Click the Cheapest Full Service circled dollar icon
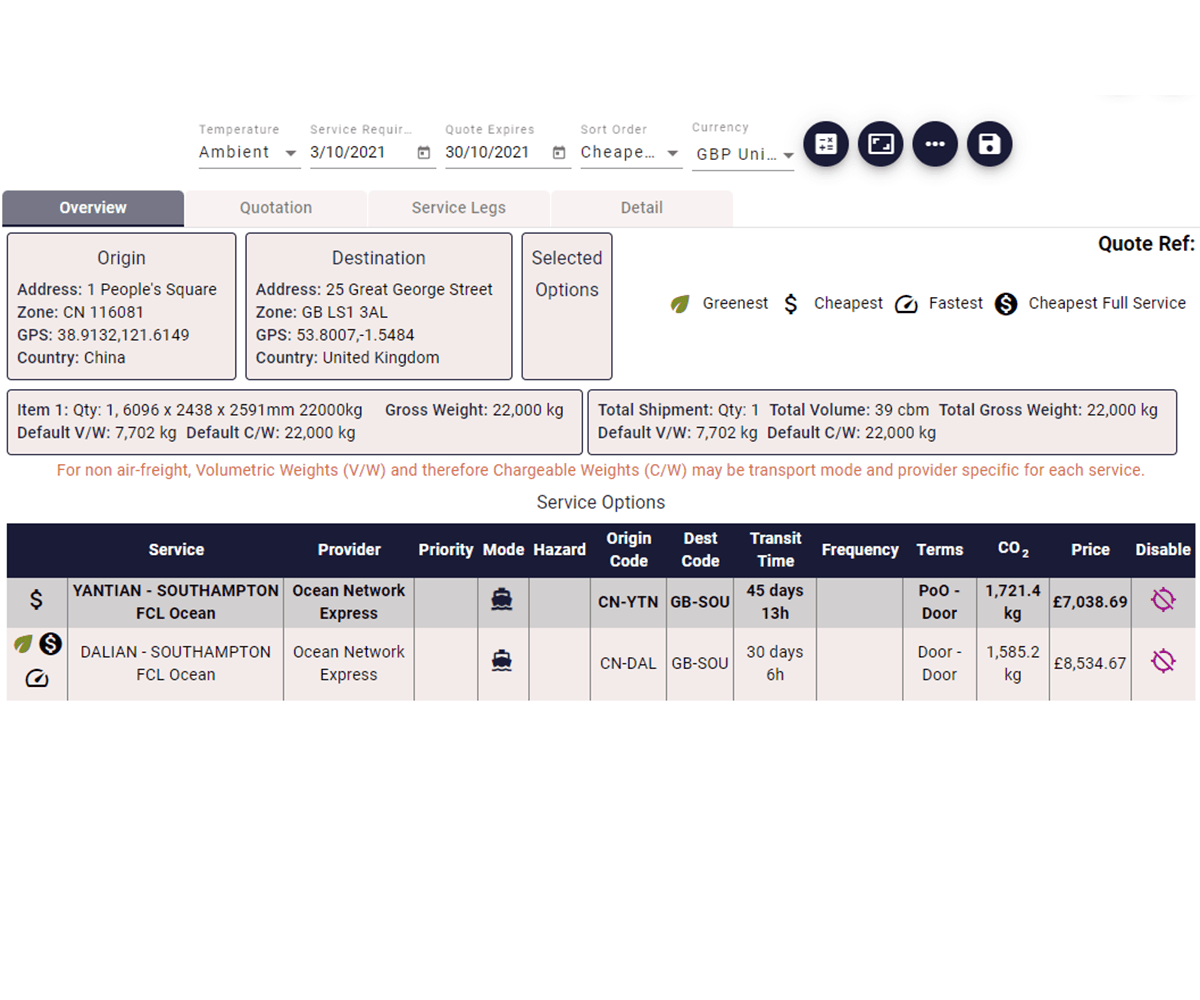The image size is (1200, 1000). pos(1006,303)
